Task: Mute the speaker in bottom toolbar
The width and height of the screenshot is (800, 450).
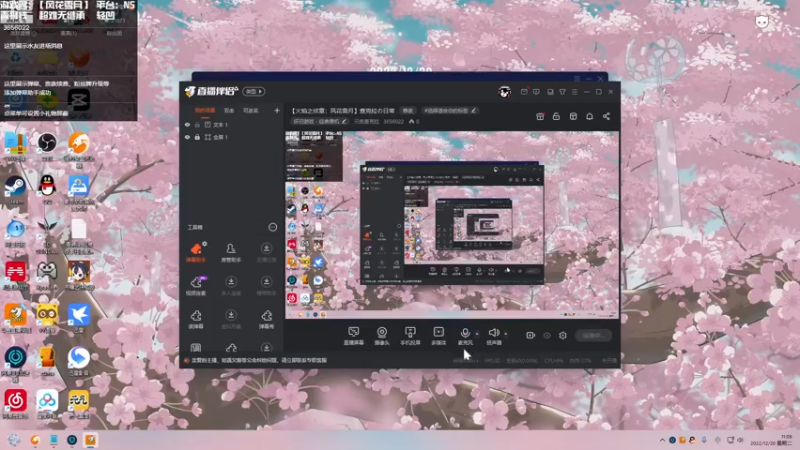Action: coord(493,336)
